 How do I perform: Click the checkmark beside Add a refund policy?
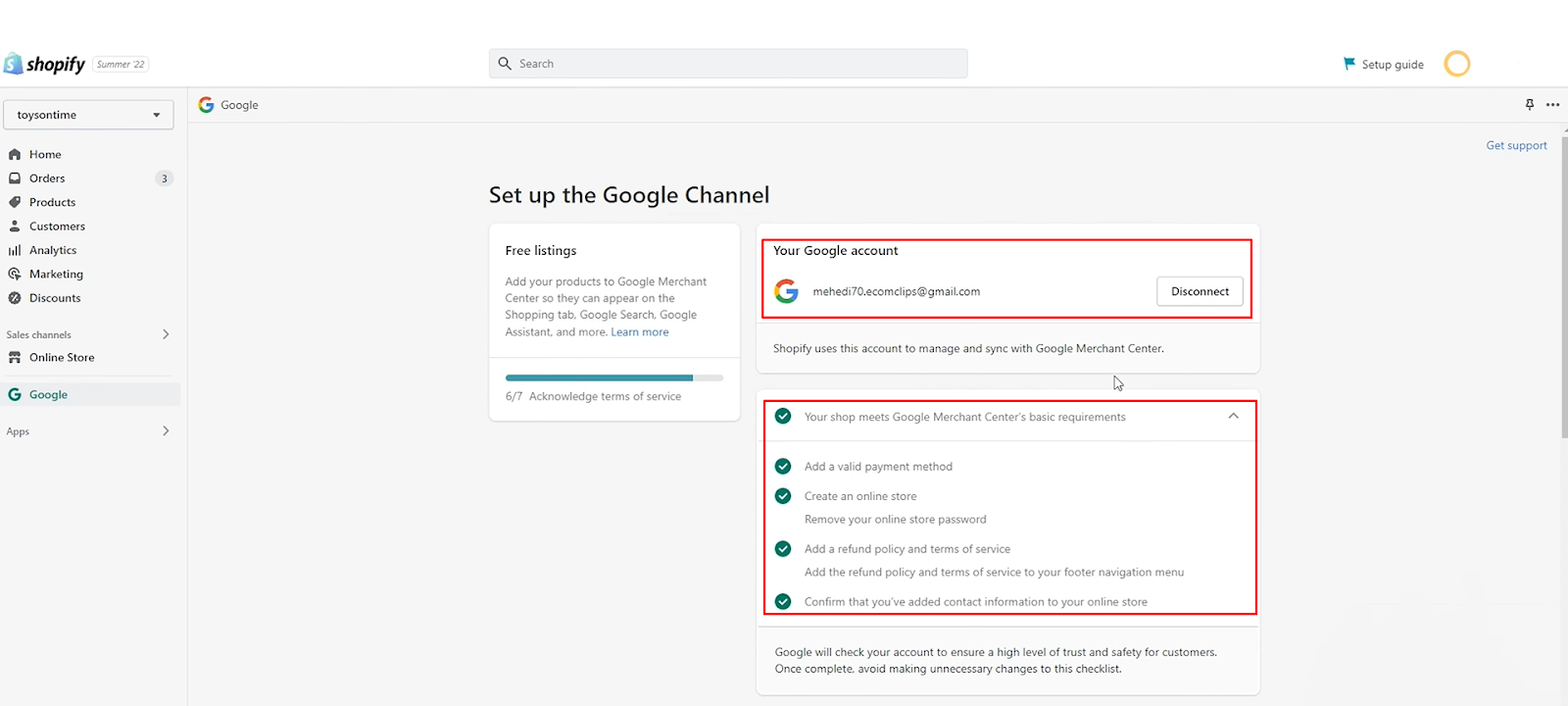click(x=783, y=549)
